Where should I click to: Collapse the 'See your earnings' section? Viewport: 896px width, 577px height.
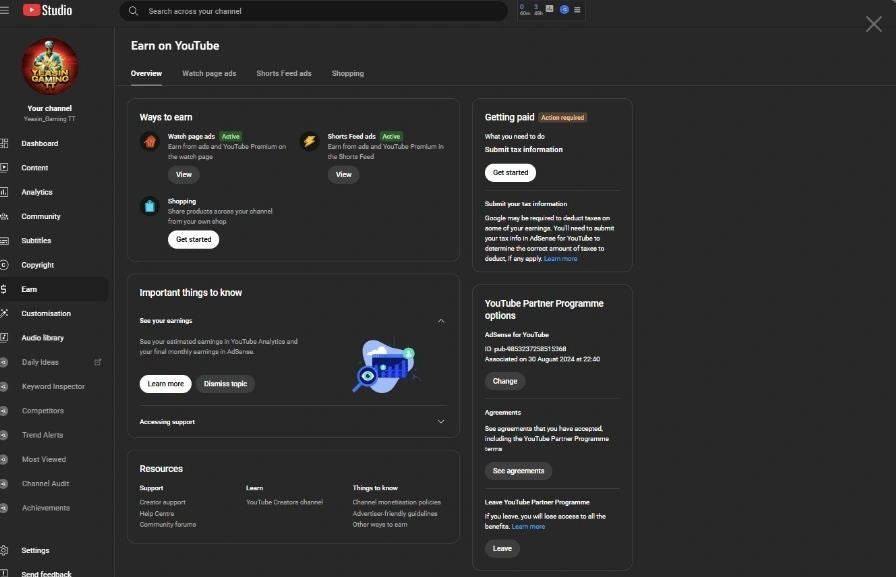click(x=441, y=321)
